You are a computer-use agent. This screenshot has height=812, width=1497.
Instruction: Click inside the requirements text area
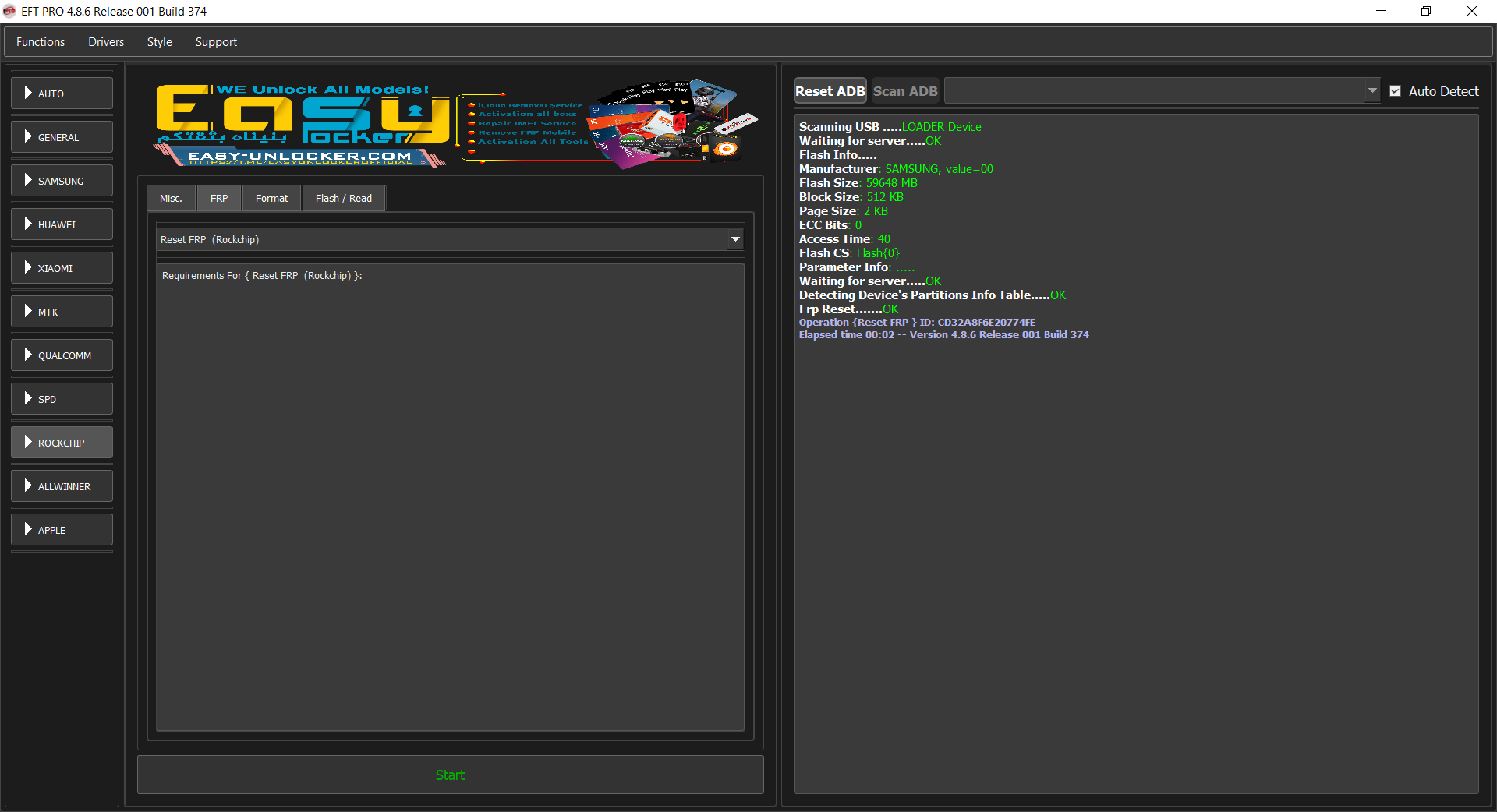pyautogui.click(x=450, y=499)
